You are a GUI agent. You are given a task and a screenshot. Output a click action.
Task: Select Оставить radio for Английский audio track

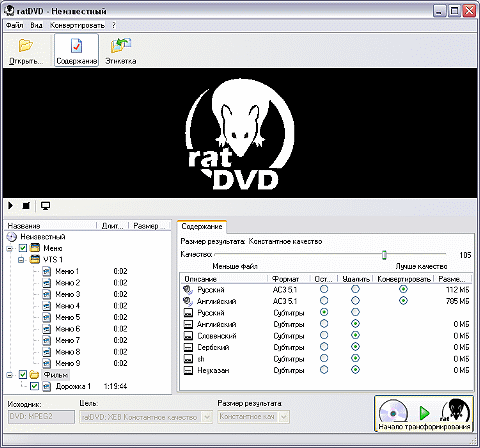[x=324, y=301]
